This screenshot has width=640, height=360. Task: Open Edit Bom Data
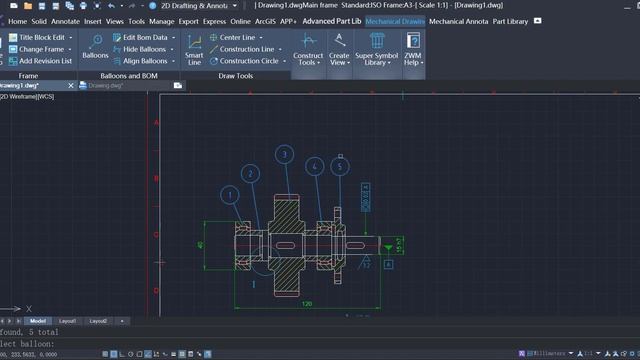pos(140,37)
